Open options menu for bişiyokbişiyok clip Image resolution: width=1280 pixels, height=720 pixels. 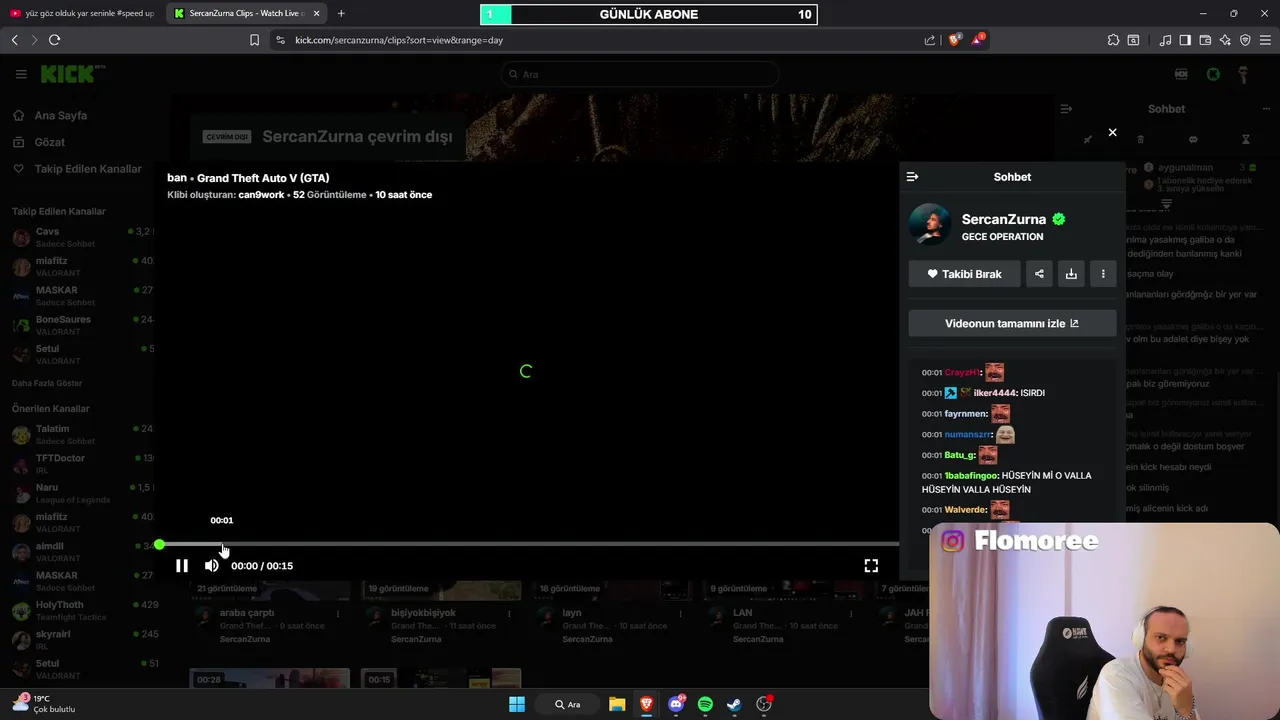[x=508, y=613]
